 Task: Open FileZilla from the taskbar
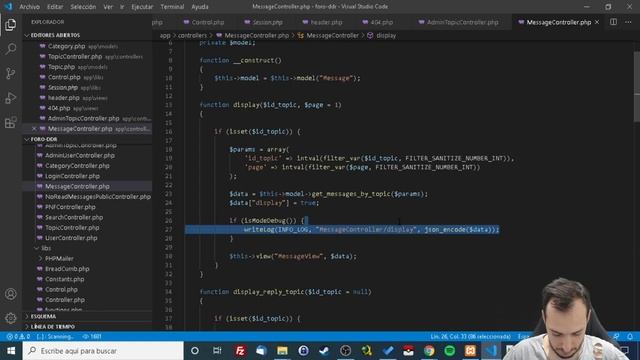pos(240,351)
